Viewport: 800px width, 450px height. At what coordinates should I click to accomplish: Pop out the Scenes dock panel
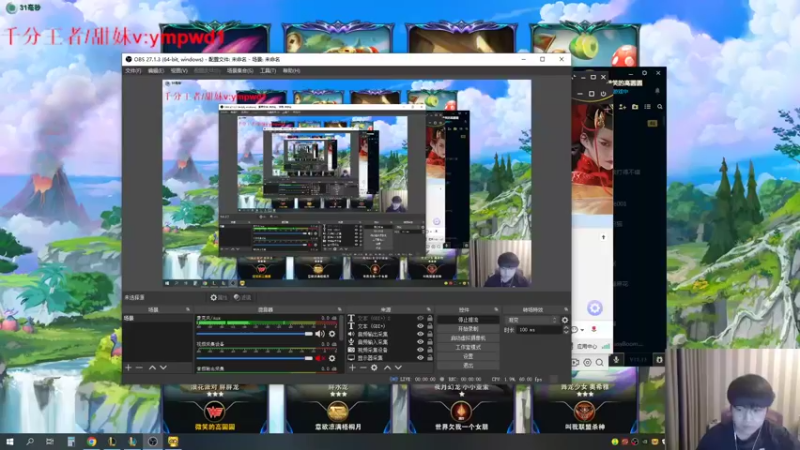coord(188,309)
